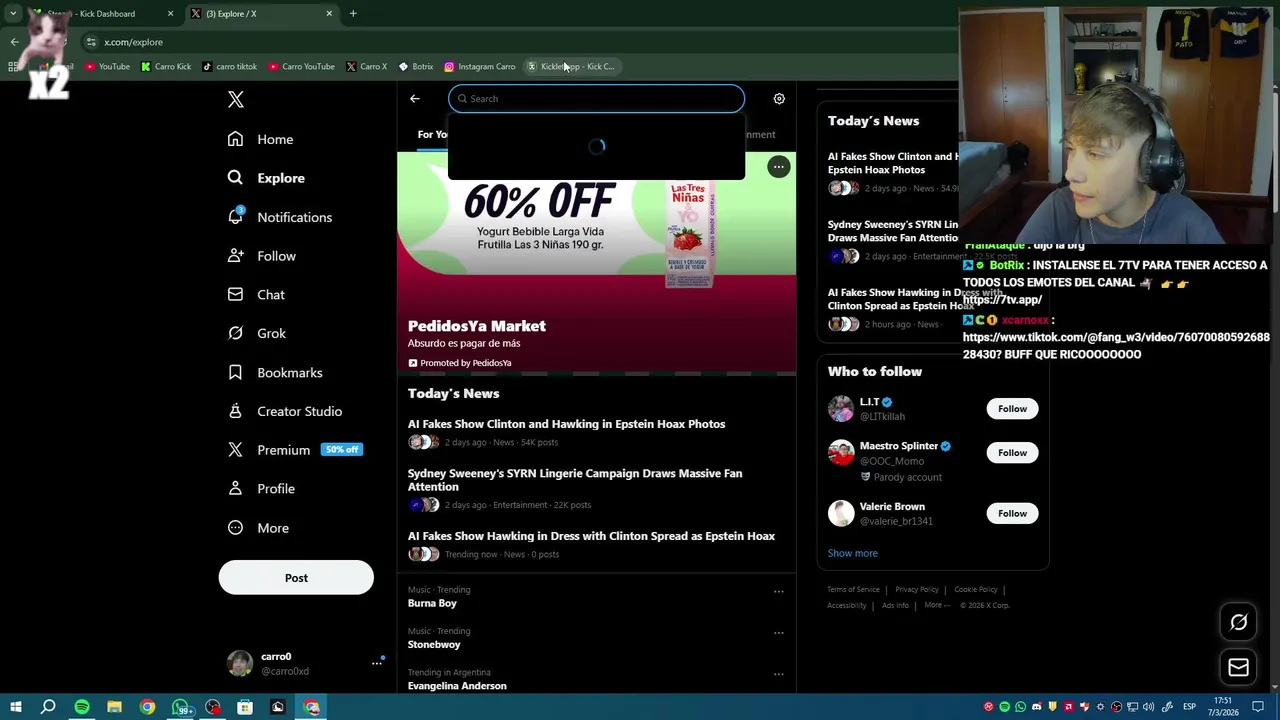The width and height of the screenshot is (1280, 720).
Task: Open PedidosYa Market promoted ad title
Action: tap(477, 326)
